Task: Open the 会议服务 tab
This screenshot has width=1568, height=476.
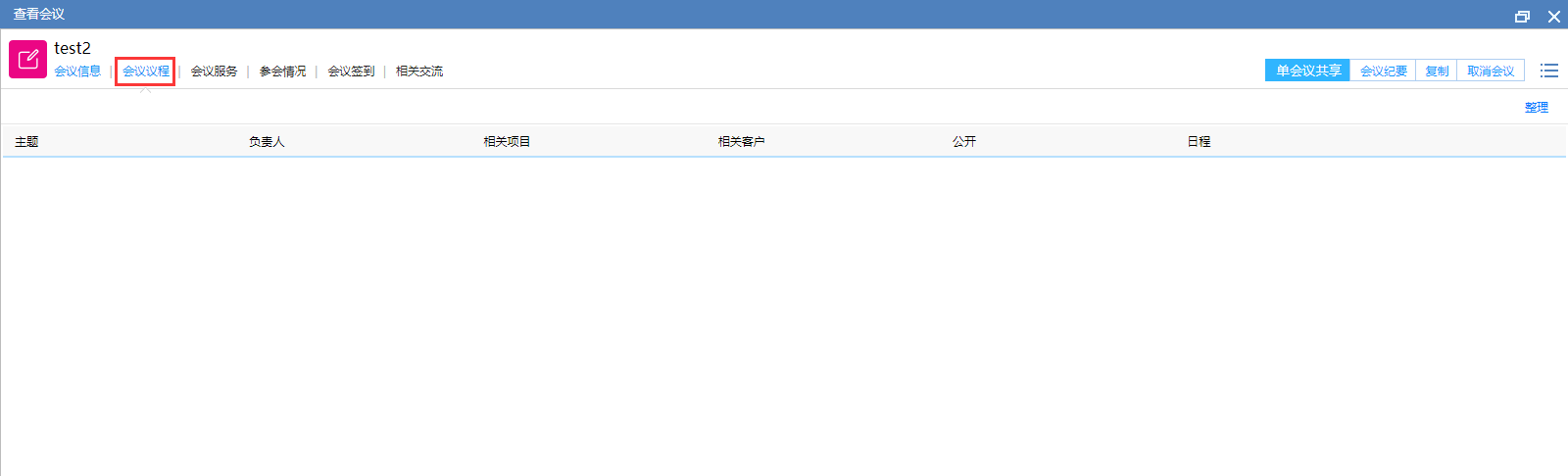Action: [x=214, y=71]
